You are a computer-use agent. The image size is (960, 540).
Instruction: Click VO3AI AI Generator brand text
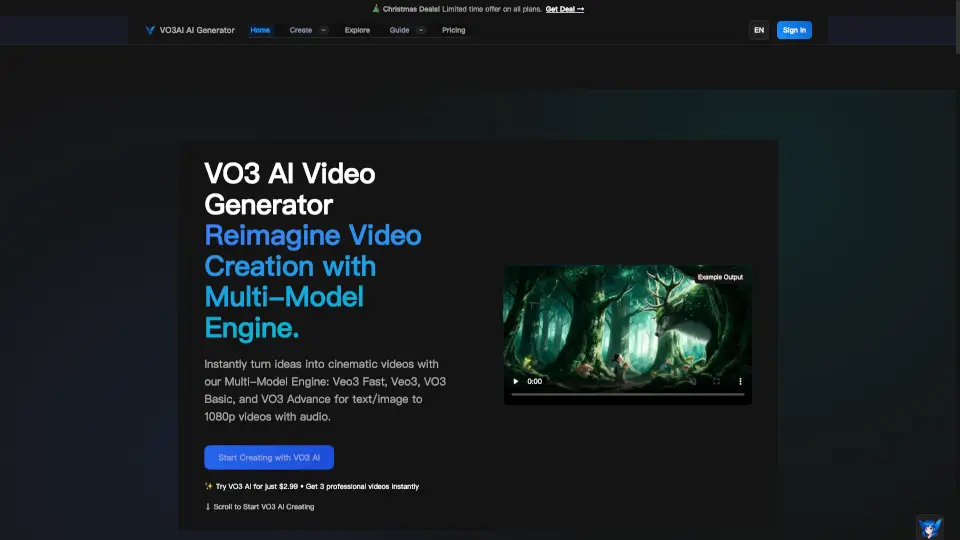[x=197, y=30]
